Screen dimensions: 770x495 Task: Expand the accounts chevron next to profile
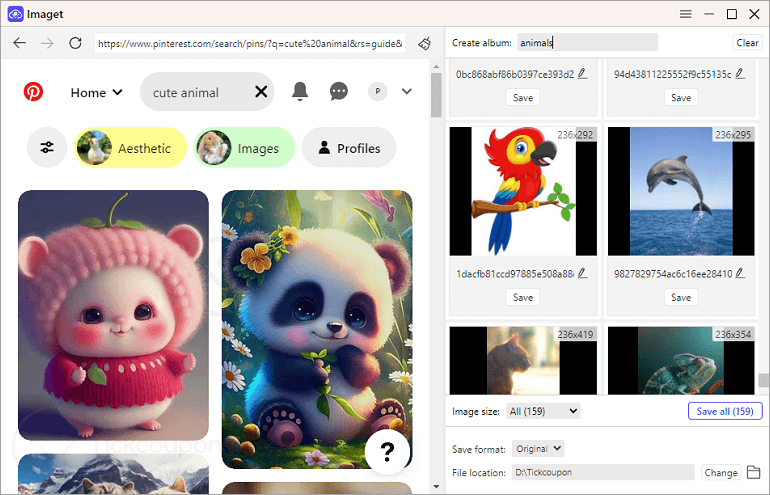407,91
